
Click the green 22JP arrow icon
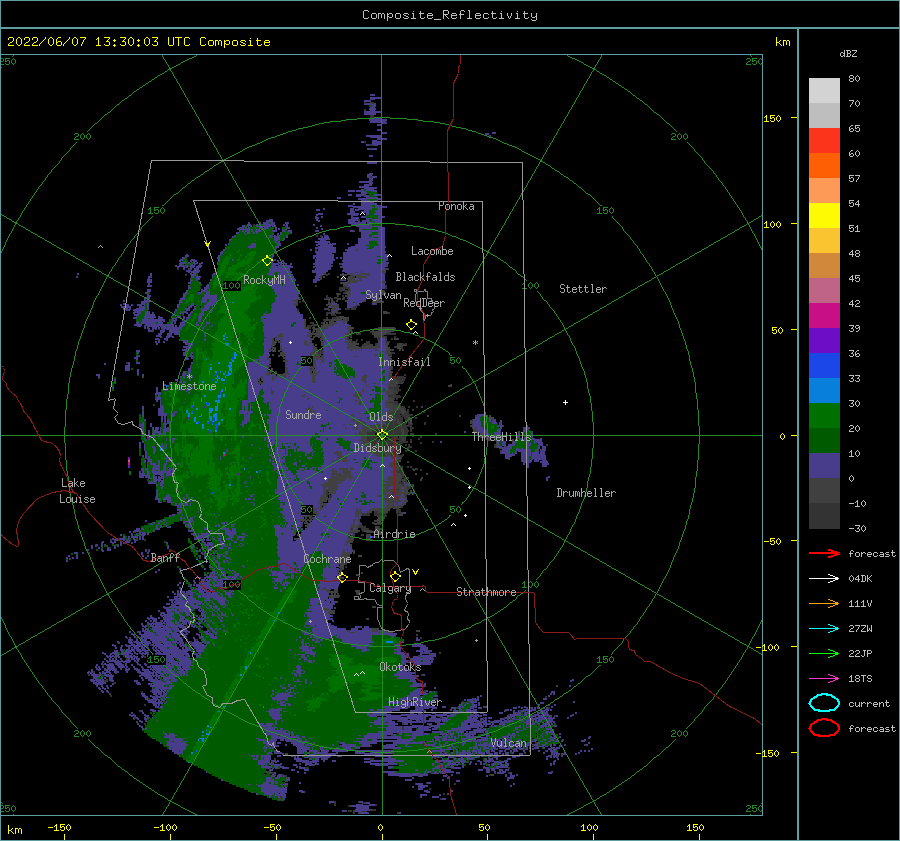point(824,653)
